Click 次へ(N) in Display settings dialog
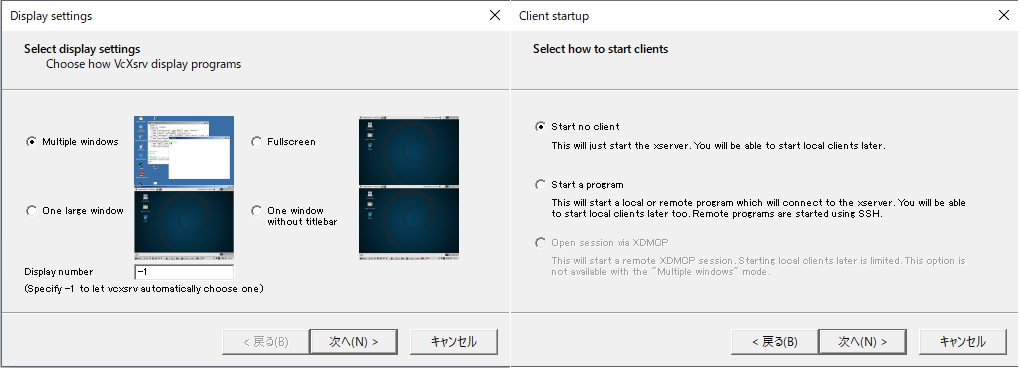The height and width of the screenshot is (368, 1020). 354,341
